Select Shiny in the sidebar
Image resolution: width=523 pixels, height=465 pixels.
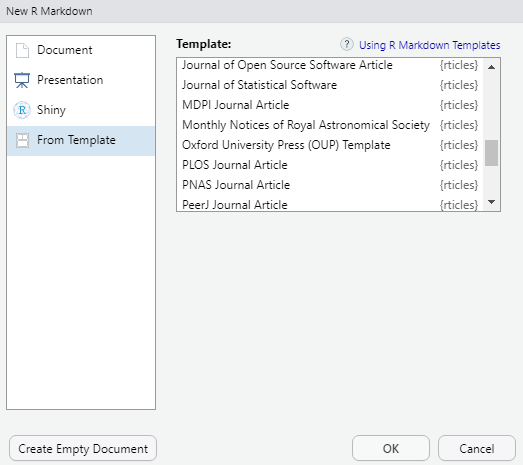[x=81, y=110]
